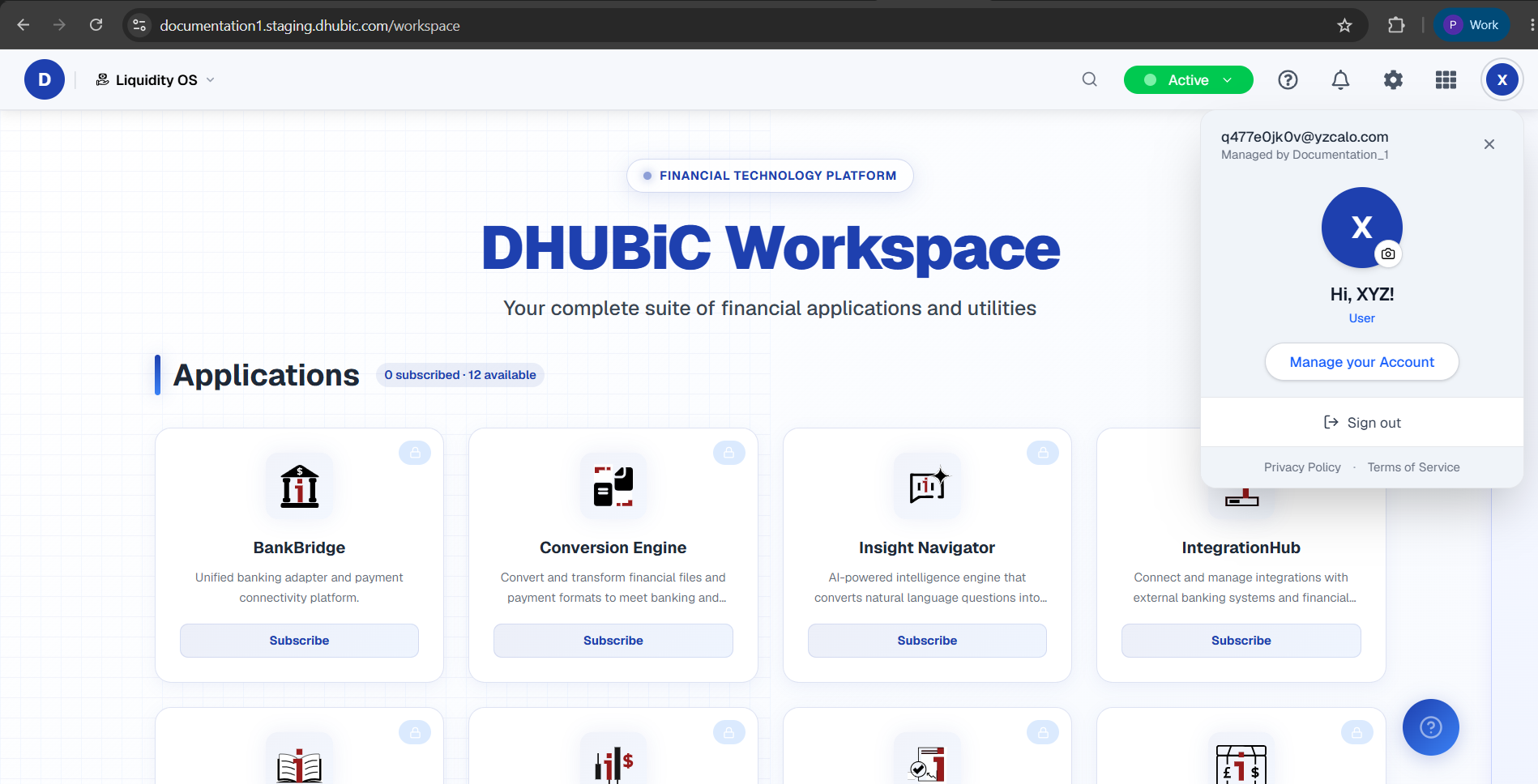Click the 'User' role label
This screenshot has height=784, width=1538.
click(x=1361, y=318)
